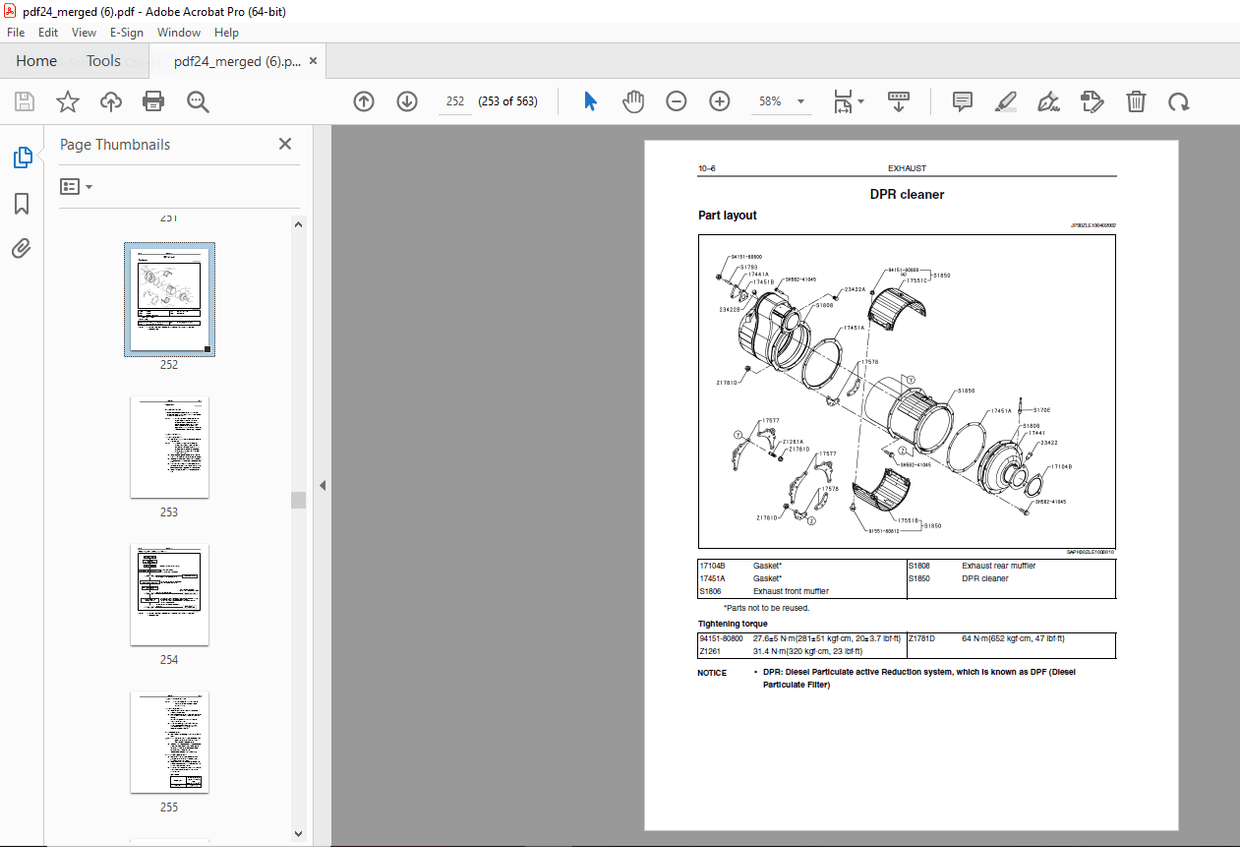Save the PDF file
Screen dimensions: 1240x847
[24, 101]
